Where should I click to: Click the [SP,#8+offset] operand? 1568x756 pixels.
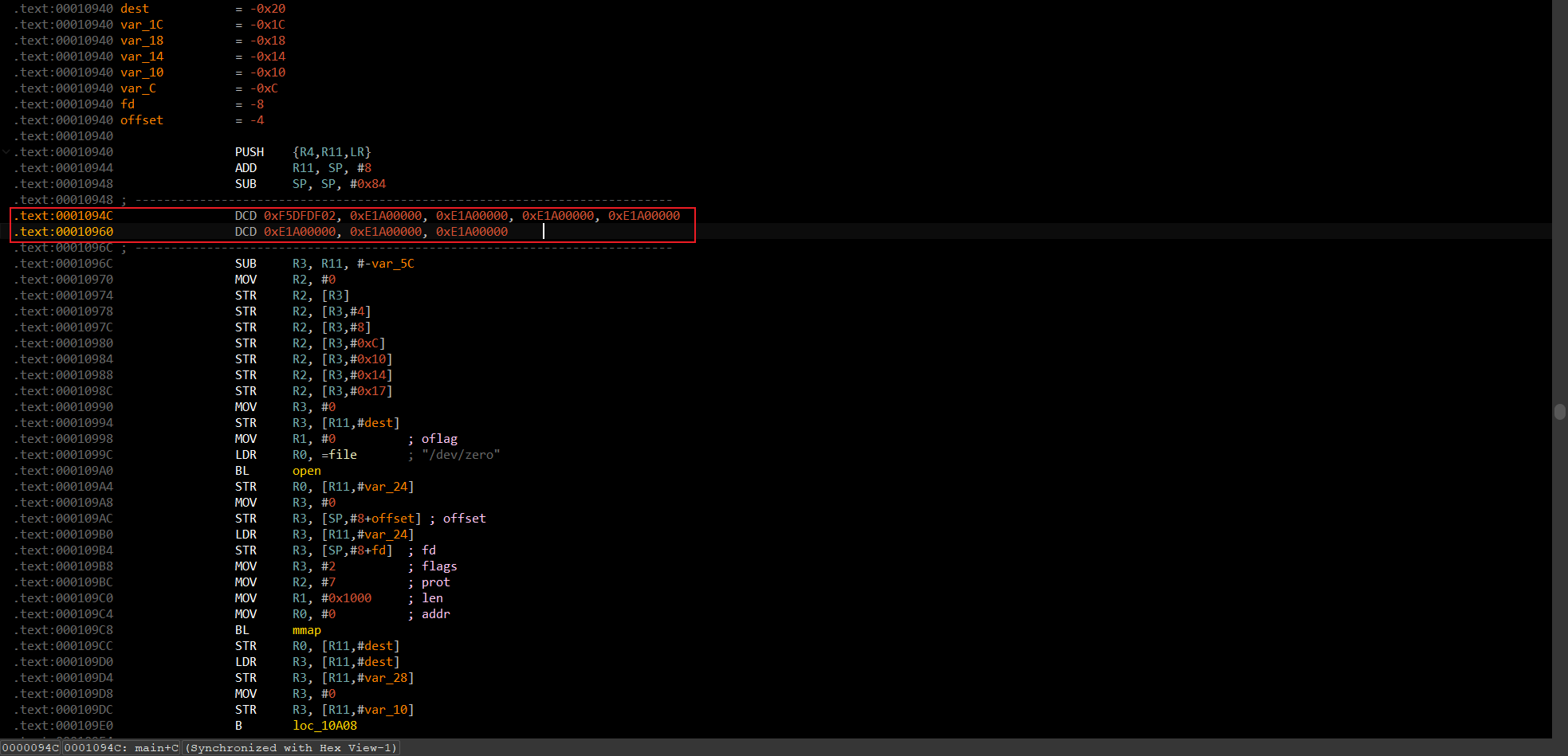point(371,519)
